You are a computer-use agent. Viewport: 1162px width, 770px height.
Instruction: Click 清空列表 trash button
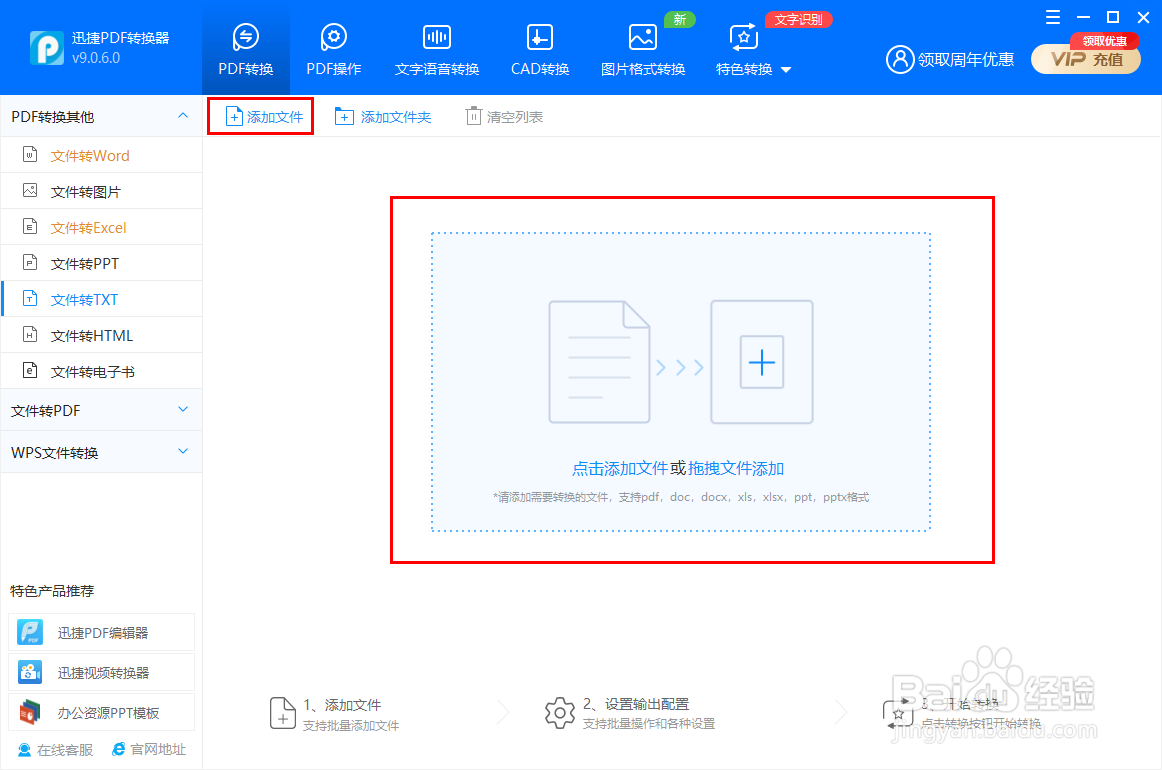coord(504,116)
